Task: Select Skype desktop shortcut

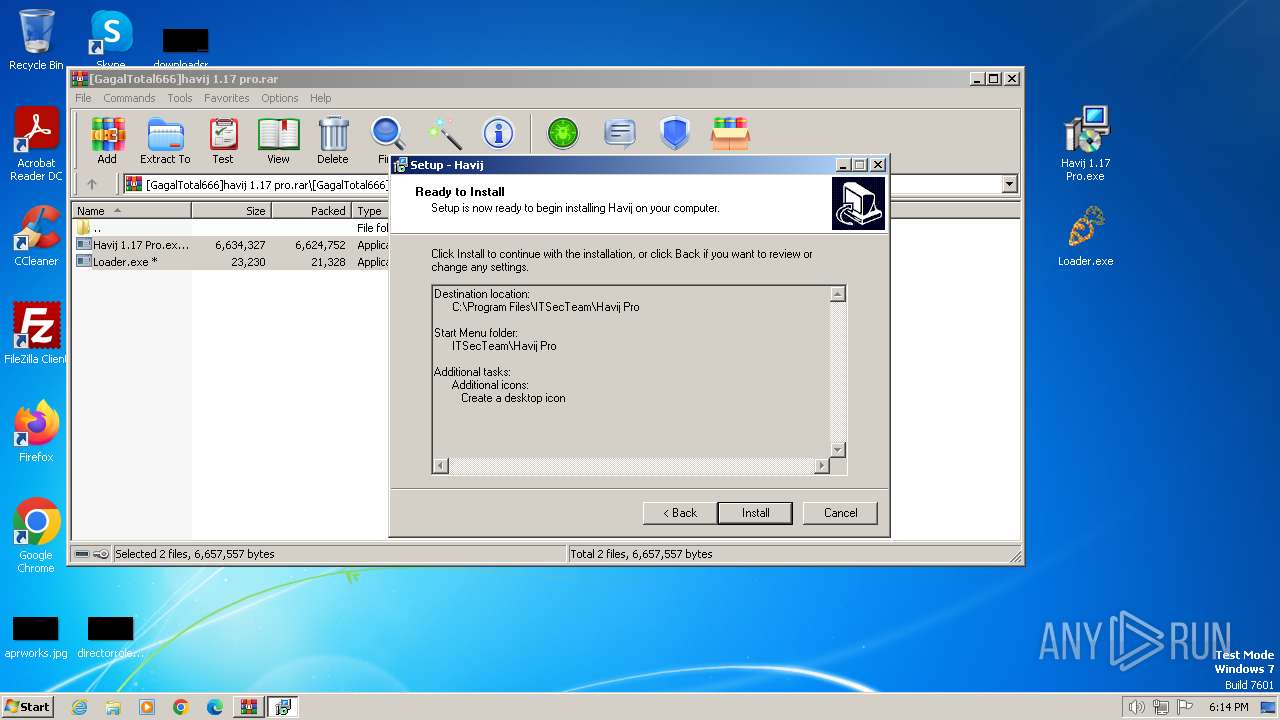Action: coord(110,40)
